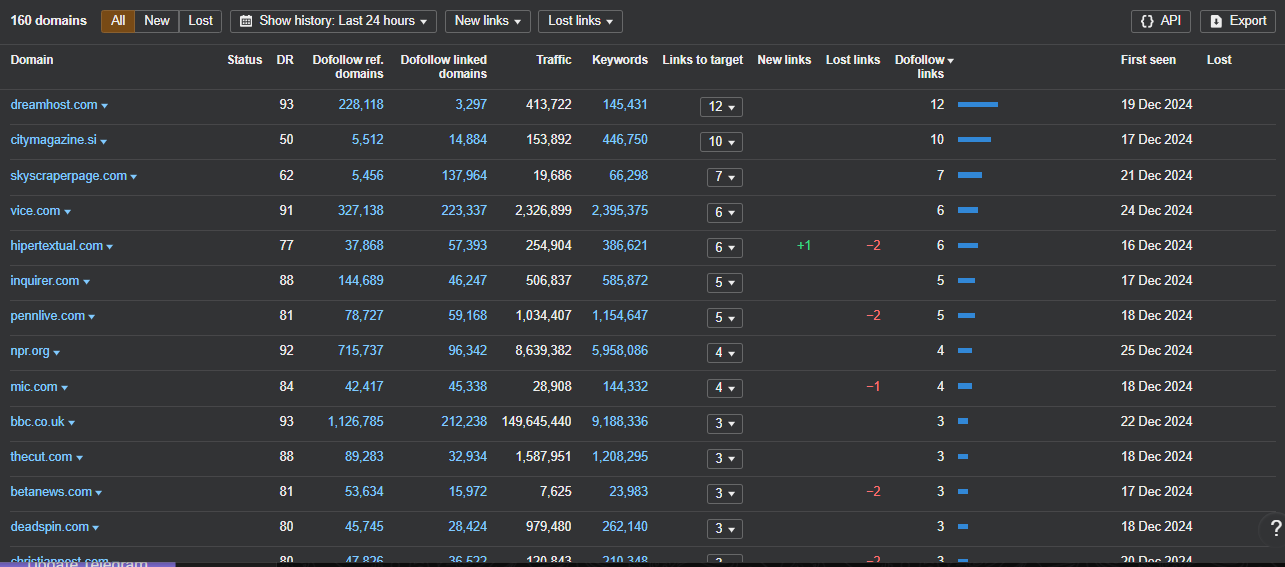Screen dimensions: 1285x567
Task: Open the citymagazine.si domain link
Action: click(x=53, y=140)
